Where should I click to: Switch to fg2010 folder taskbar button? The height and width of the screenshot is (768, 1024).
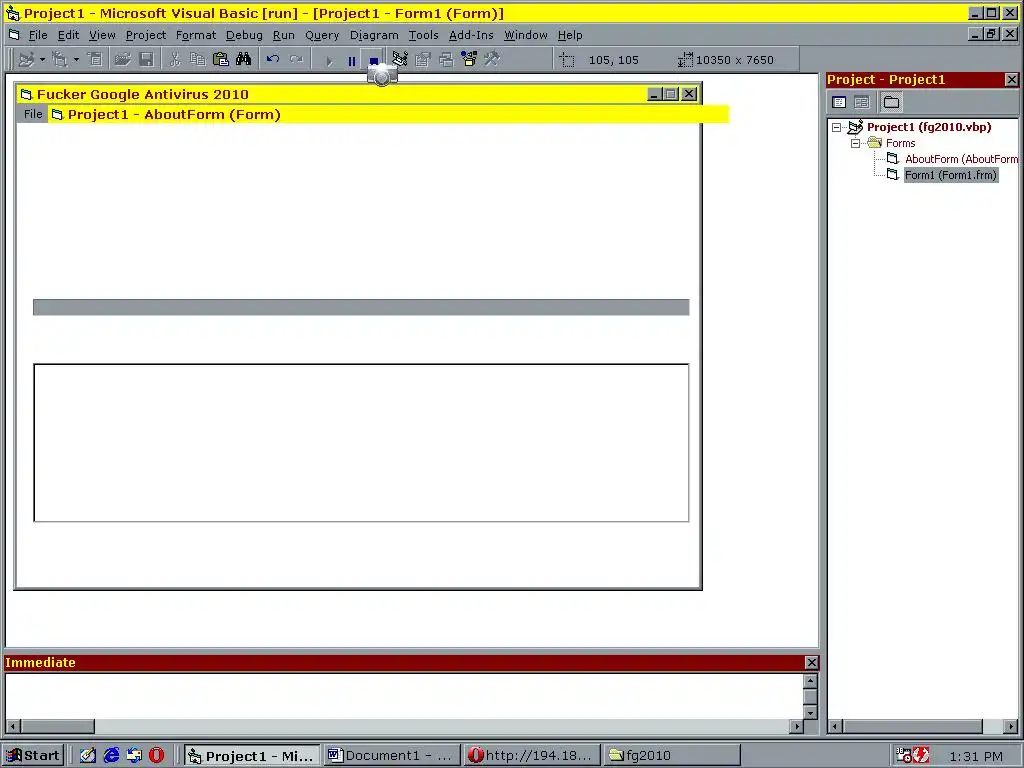click(x=673, y=756)
